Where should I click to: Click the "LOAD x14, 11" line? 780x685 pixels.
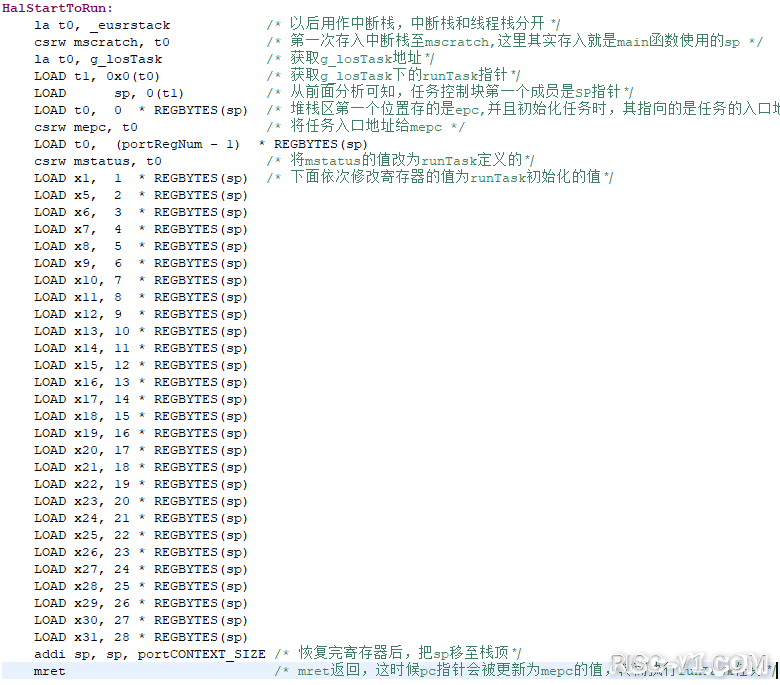(x=141, y=348)
